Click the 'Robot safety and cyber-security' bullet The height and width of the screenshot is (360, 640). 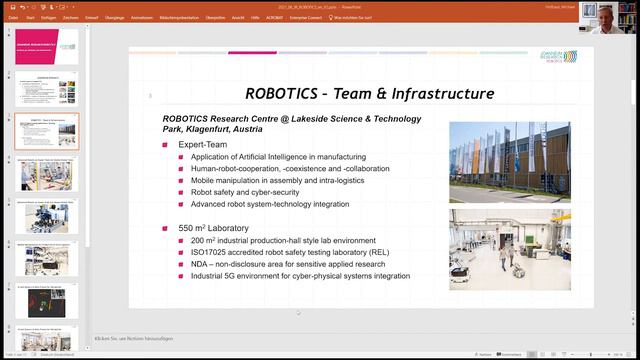pos(245,192)
